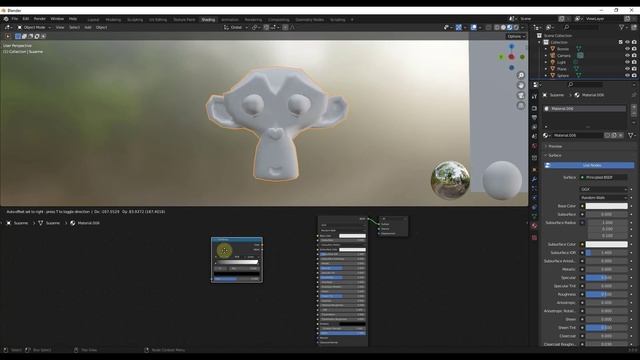640x360 pixels.
Task: Select the ColorRamp node in node editor
Action: [x=237, y=260]
